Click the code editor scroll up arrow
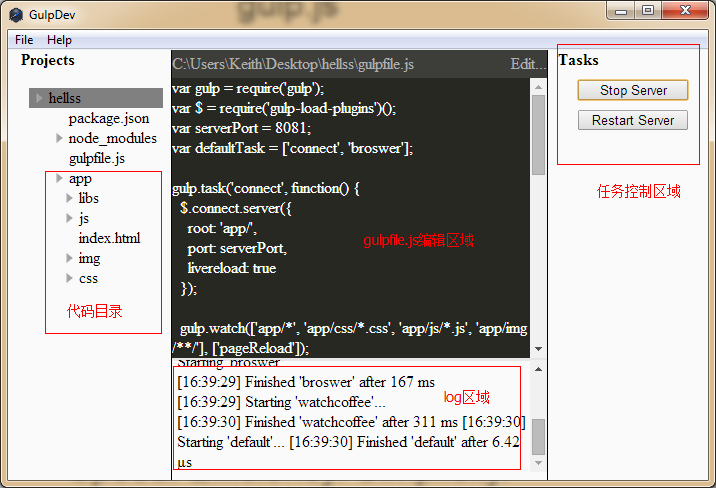The width and height of the screenshot is (716, 488). click(538, 87)
